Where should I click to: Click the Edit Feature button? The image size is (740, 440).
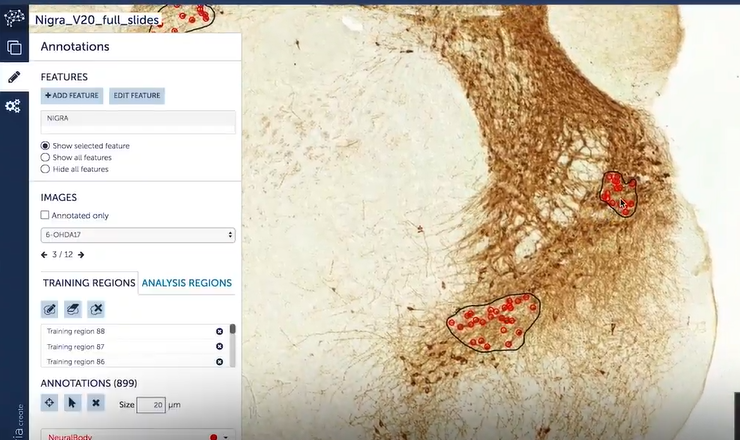pos(137,95)
